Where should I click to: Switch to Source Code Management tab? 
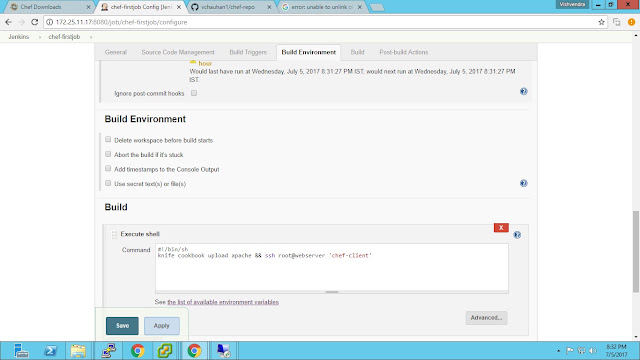click(x=178, y=52)
